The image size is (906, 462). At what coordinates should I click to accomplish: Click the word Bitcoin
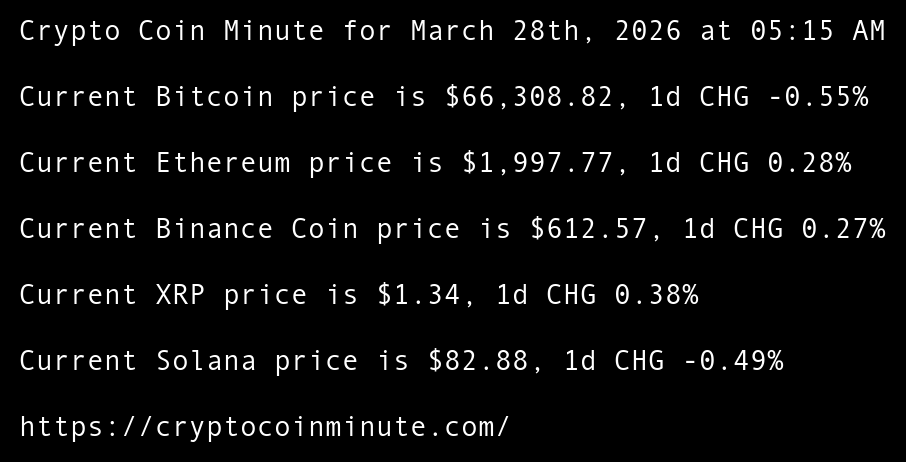pyautogui.click(x=214, y=97)
